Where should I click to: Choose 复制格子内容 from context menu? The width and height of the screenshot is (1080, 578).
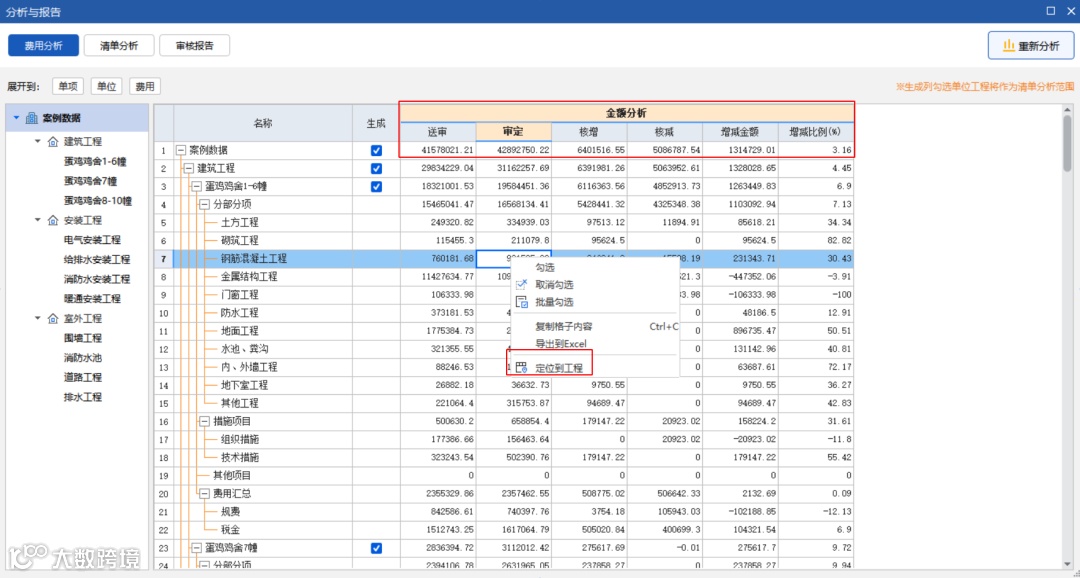(595, 326)
